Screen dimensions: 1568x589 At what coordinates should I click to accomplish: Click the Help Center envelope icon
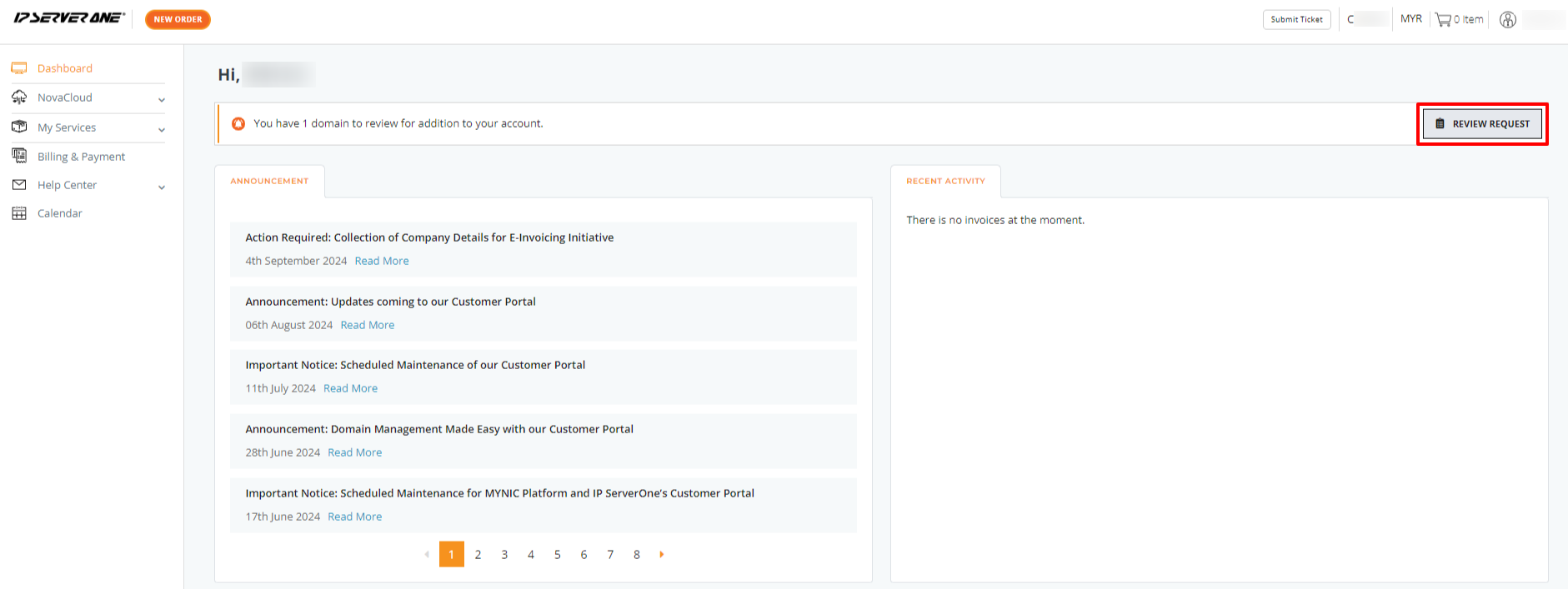19,185
